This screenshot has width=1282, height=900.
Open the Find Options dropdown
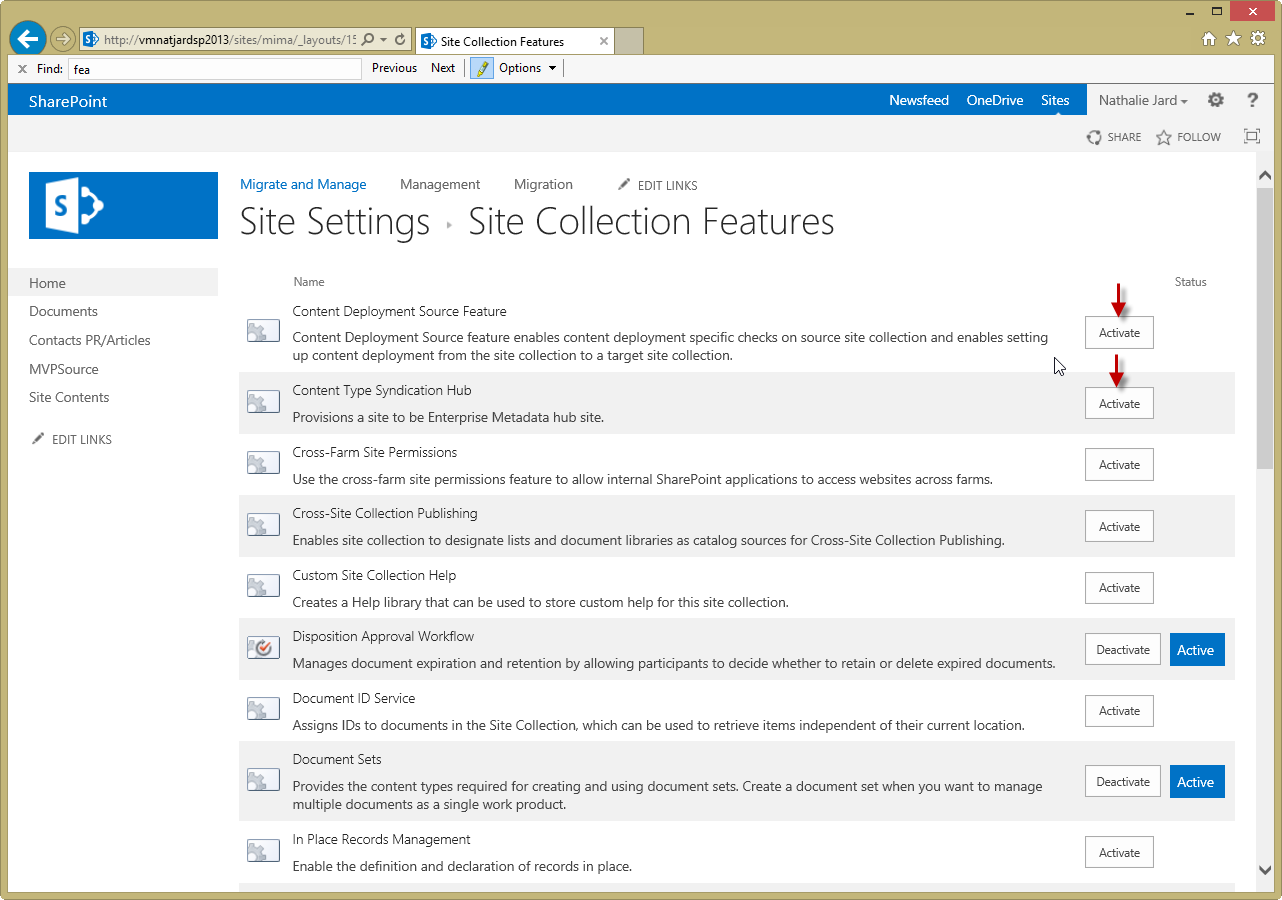527,68
